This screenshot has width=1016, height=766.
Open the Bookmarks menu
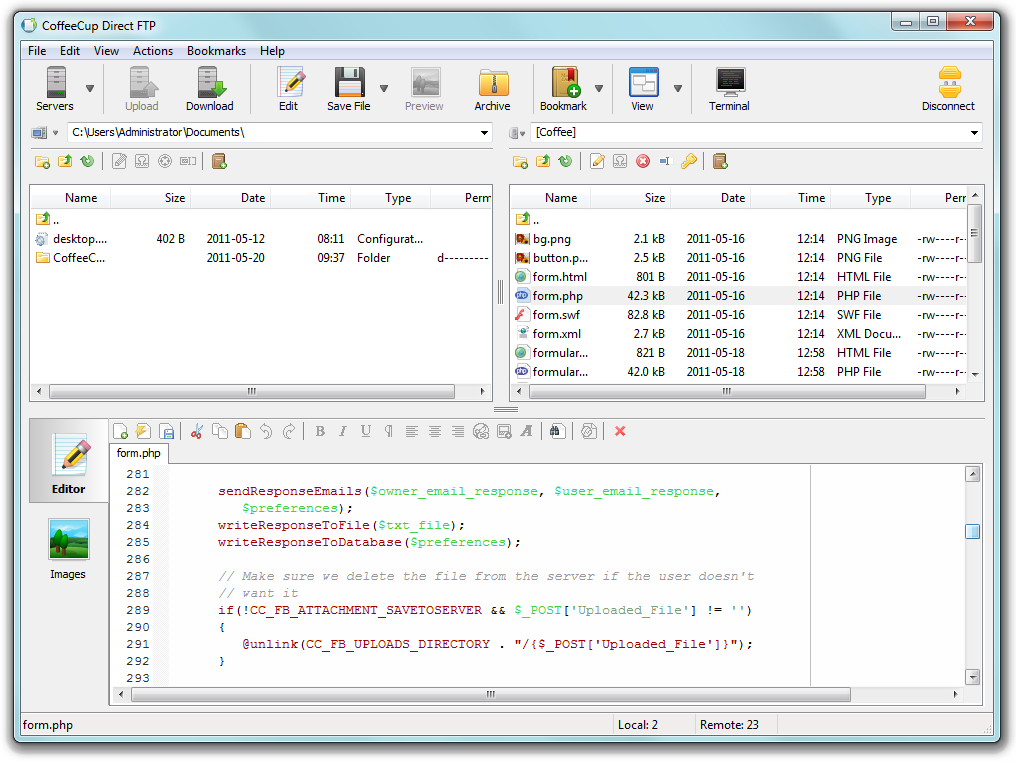pos(216,51)
